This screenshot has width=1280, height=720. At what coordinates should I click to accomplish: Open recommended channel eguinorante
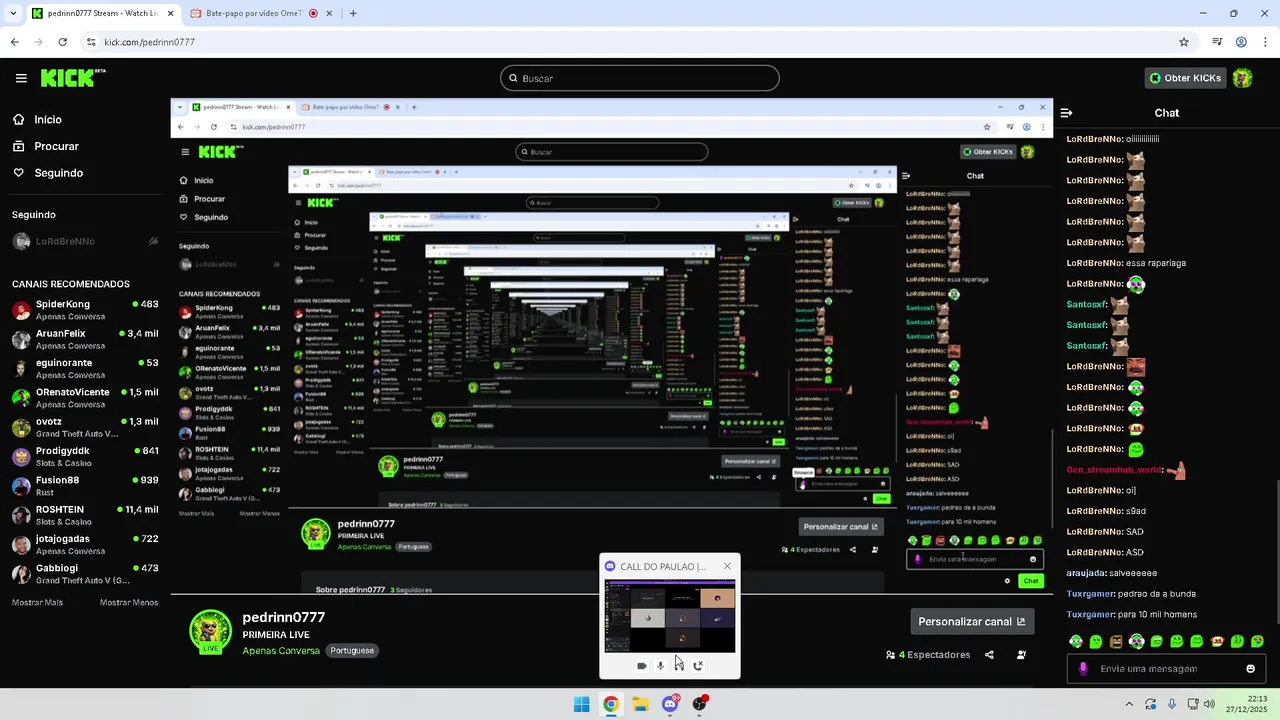tap(85, 368)
